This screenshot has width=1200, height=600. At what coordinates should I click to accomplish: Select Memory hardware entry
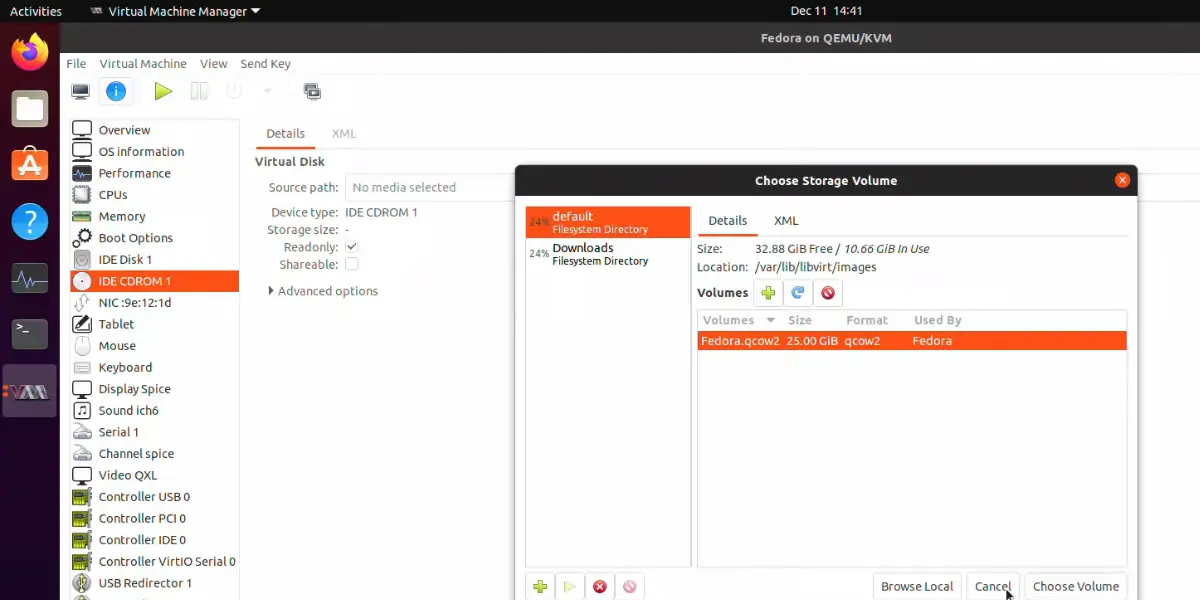tap(155, 216)
